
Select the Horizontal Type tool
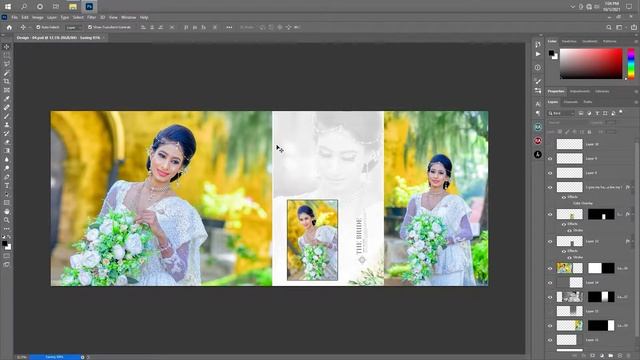[7, 185]
